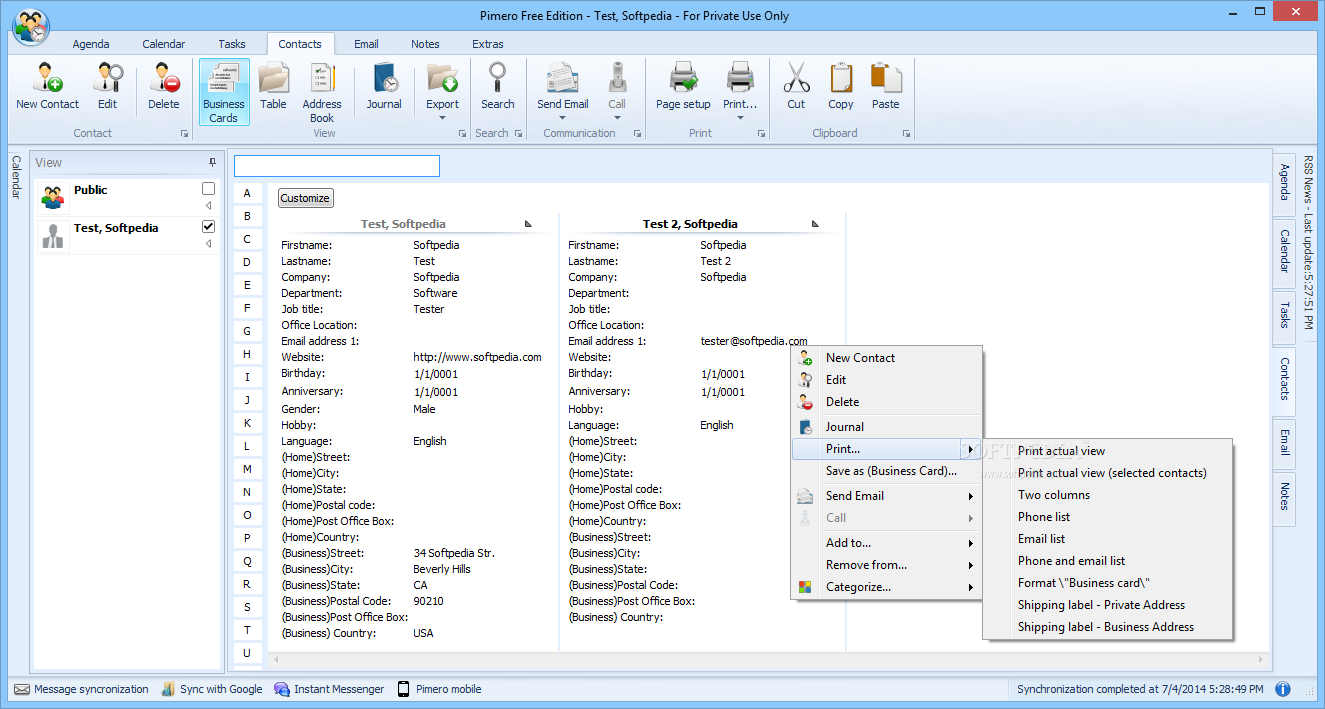Open the Edit contact ribbon button
Image resolution: width=1325 pixels, height=709 pixels.
click(107, 85)
